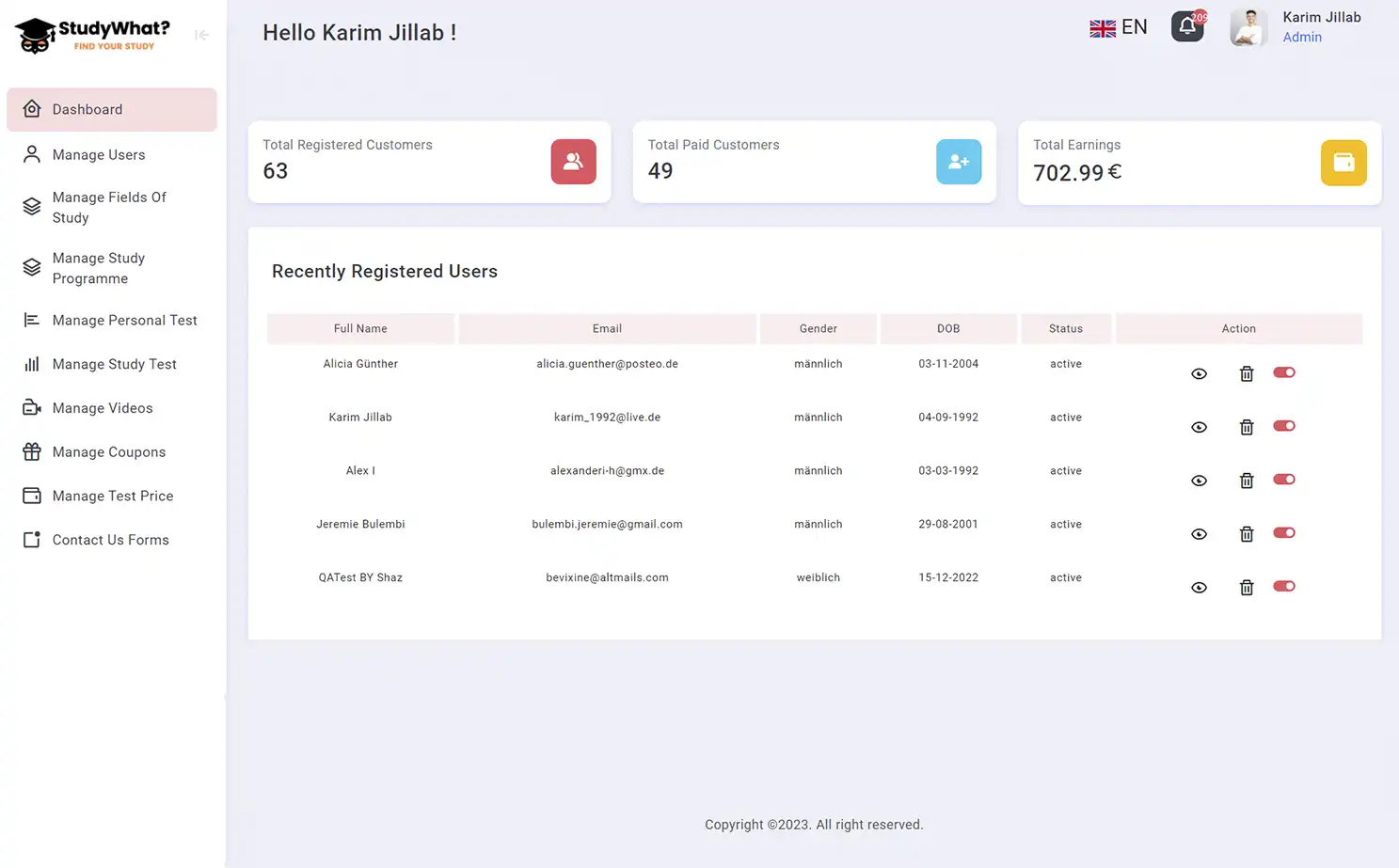The image size is (1399, 868).
Task: Select the Dashboard menu item
Action: coord(87,109)
